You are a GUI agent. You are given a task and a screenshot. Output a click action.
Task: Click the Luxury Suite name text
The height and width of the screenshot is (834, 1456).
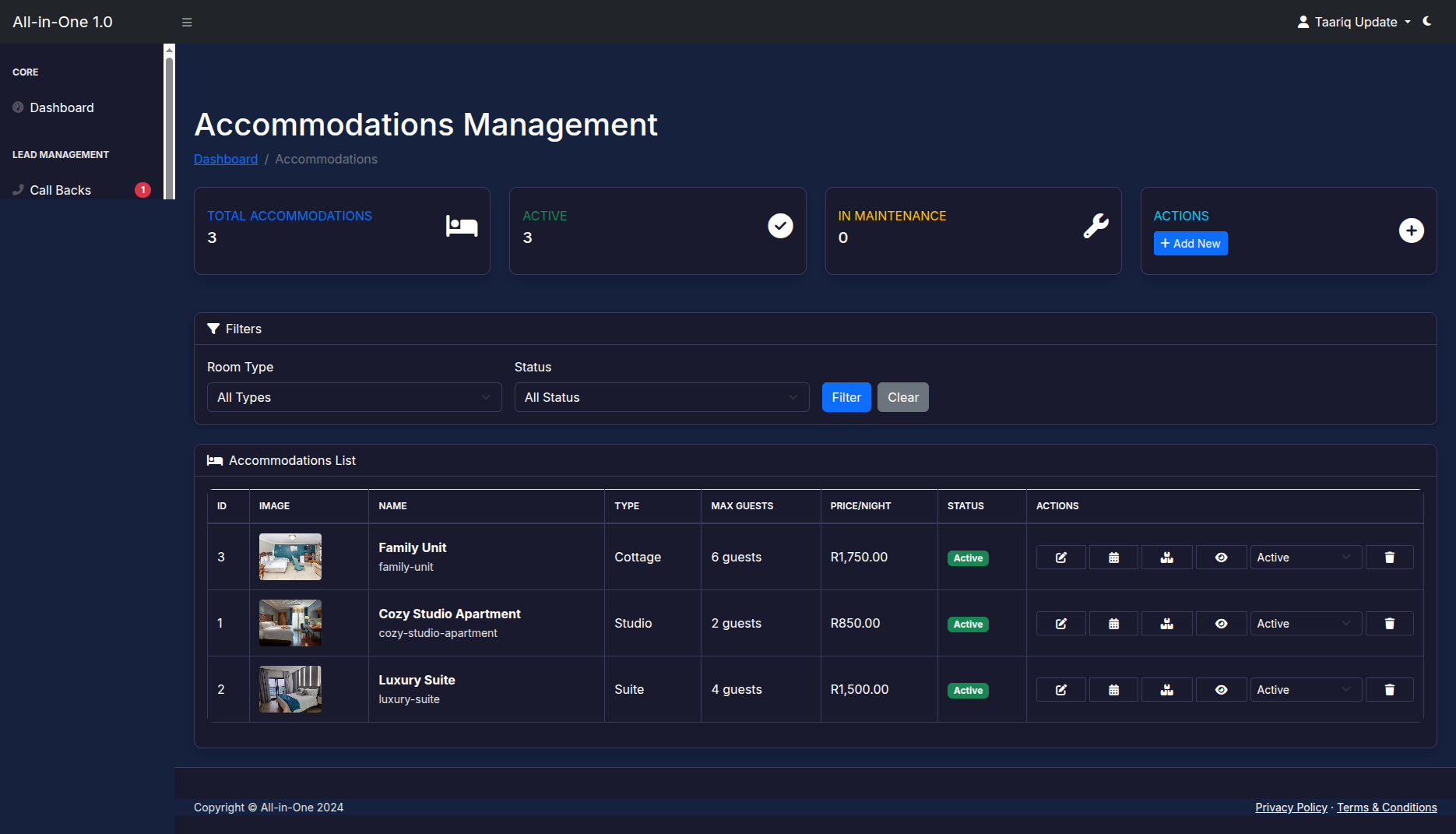[x=417, y=680]
